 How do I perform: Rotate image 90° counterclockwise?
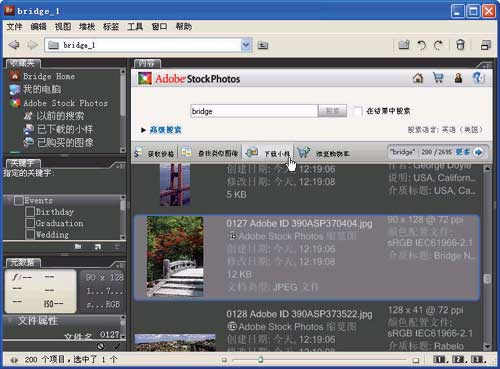[x=422, y=45]
